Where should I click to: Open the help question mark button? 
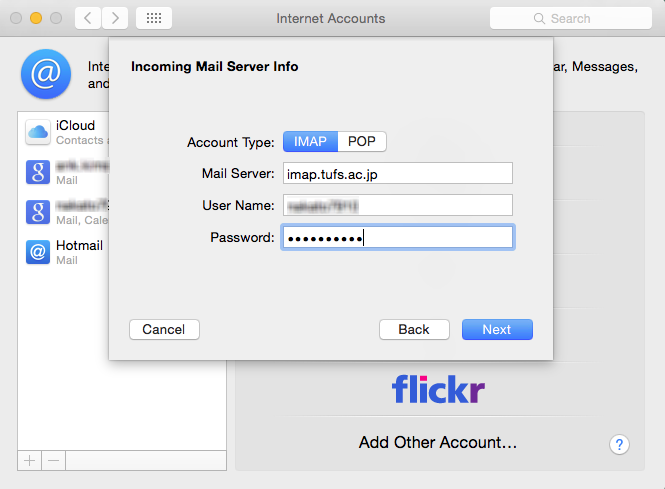click(619, 444)
